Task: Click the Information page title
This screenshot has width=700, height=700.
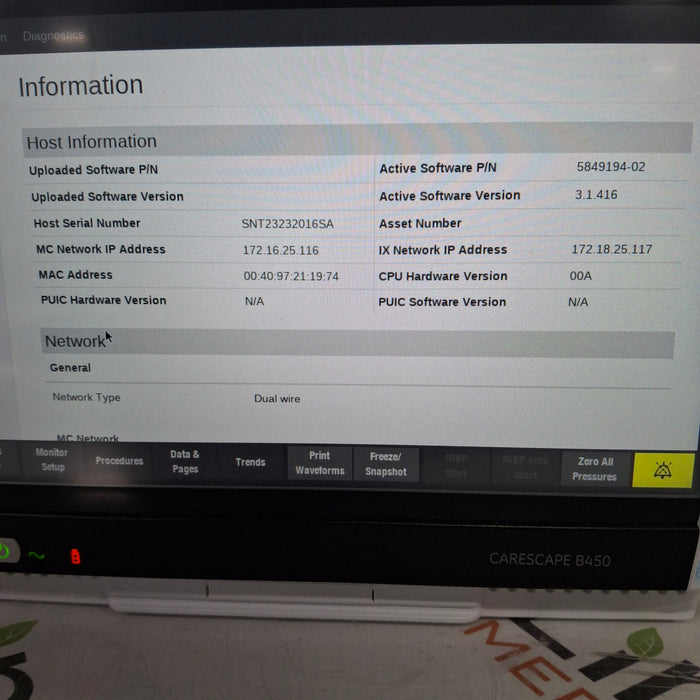Action: 80,86
